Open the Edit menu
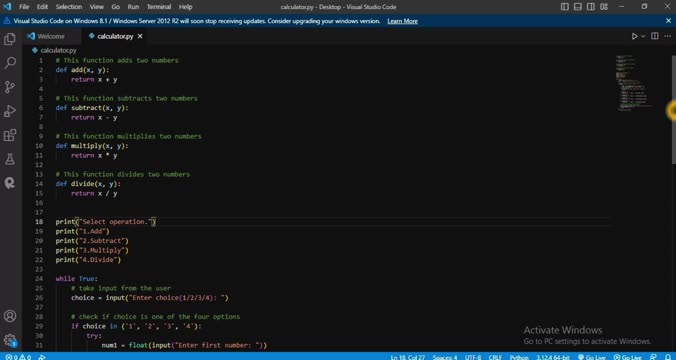This screenshot has width=676, height=360. pyautogui.click(x=42, y=7)
